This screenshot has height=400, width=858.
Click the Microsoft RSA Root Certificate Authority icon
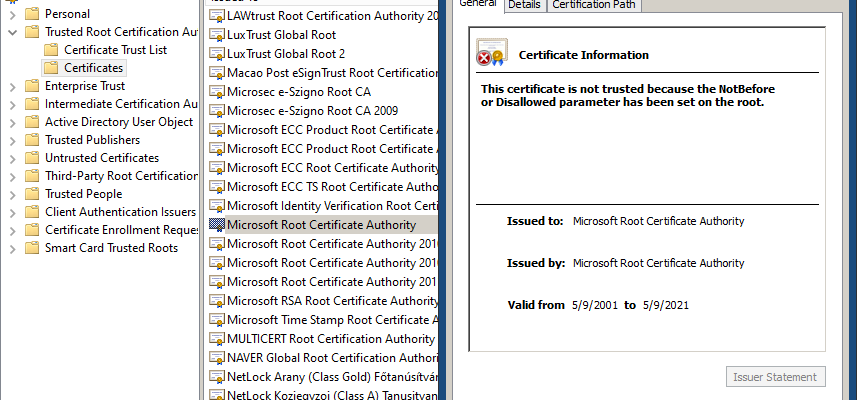[x=217, y=301]
